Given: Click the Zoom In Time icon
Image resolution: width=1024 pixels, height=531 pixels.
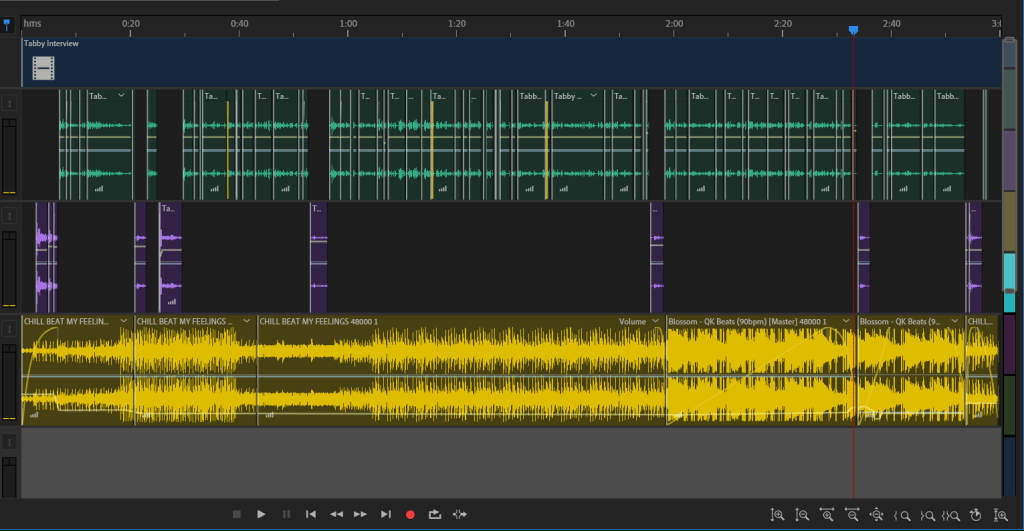Looking at the screenshot, I should pyautogui.click(x=827, y=515).
